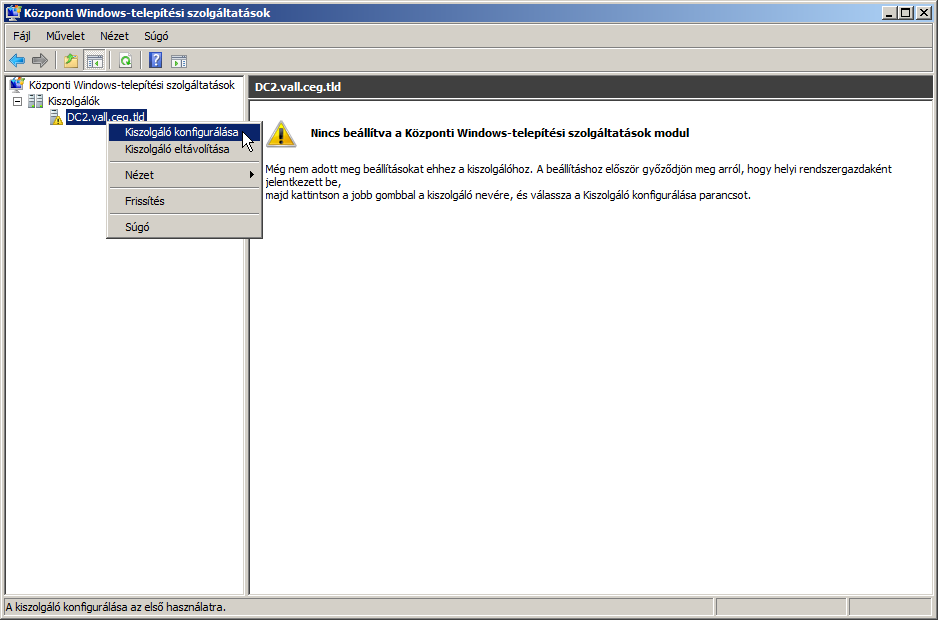
Task: Refresh the view using the green toolbar icon
Action: pos(125,60)
